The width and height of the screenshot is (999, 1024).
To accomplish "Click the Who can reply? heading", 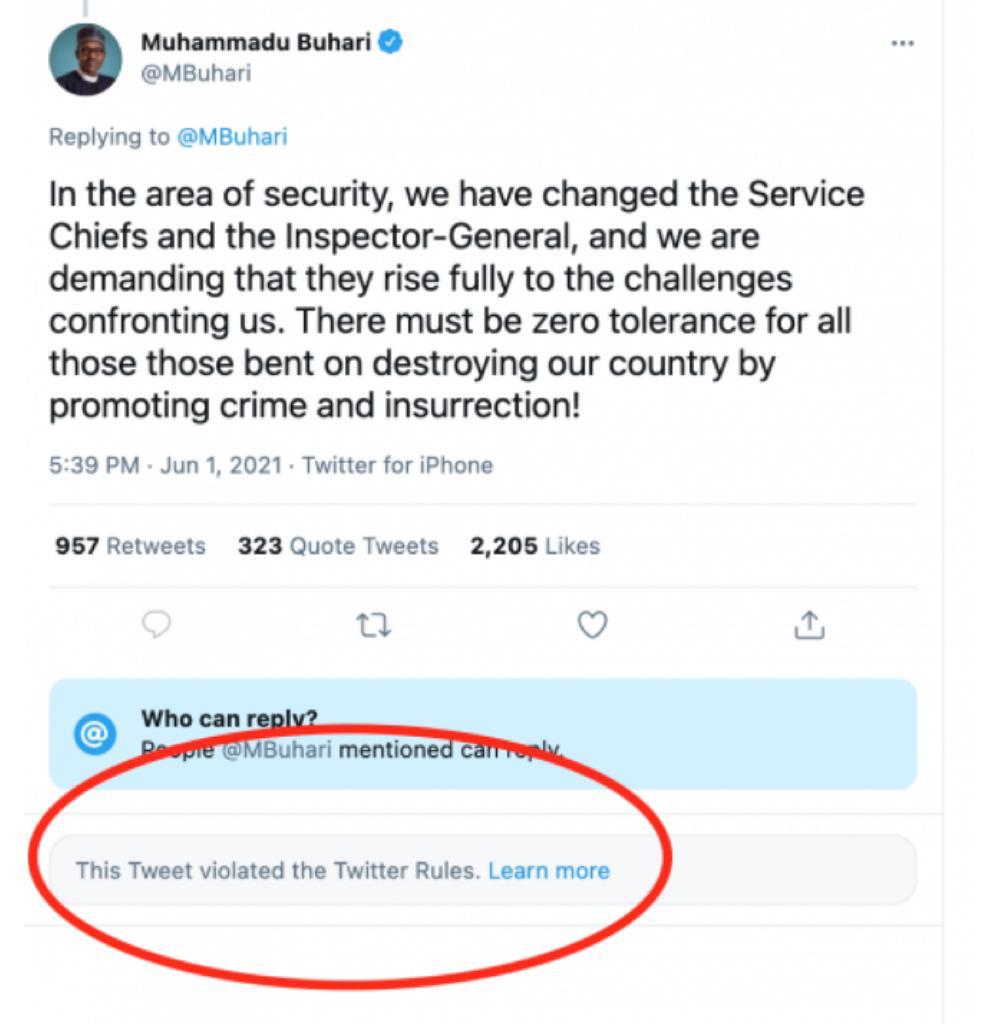I will click(x=229, y=718).
